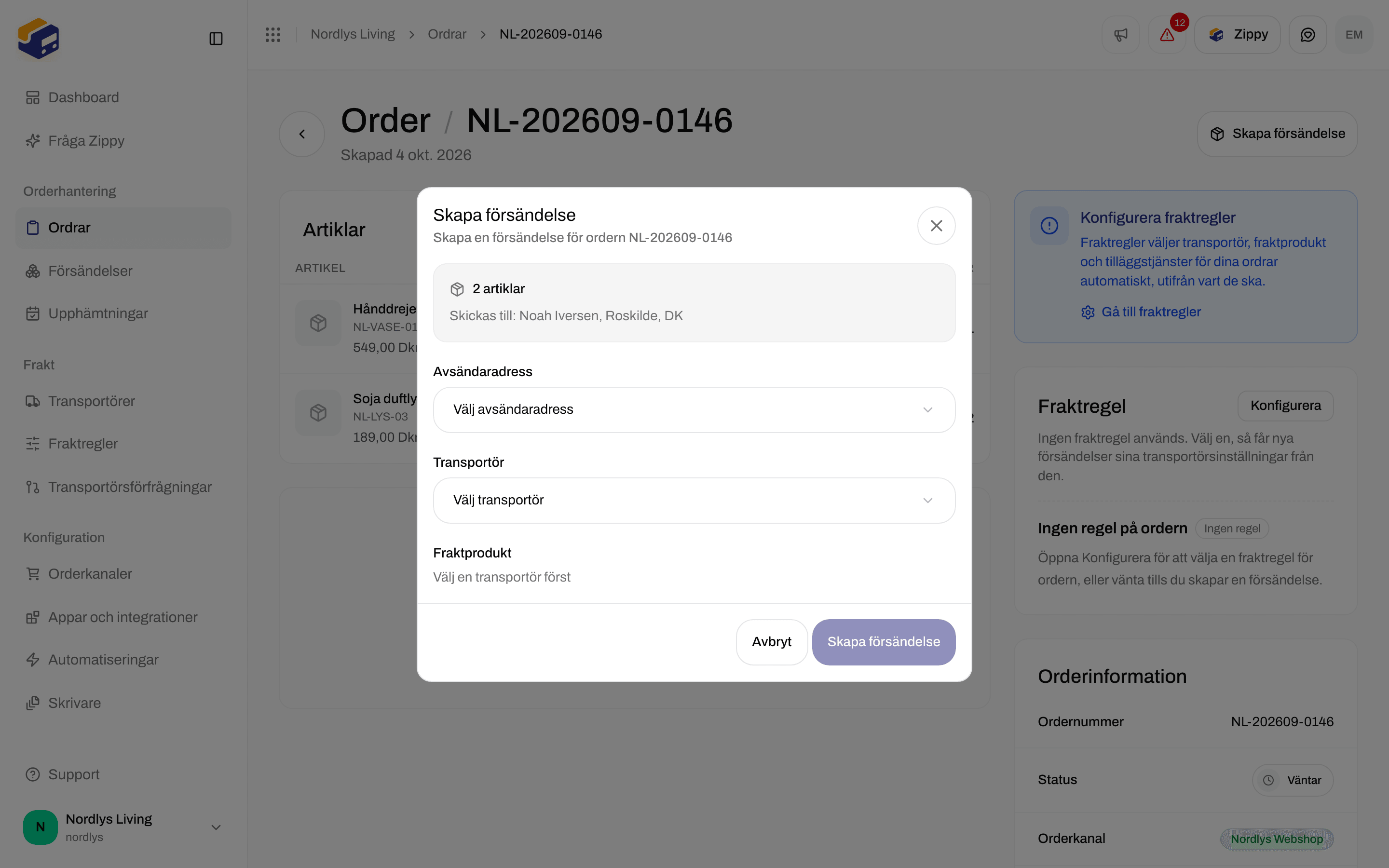This screenshot has height=868, width=1389.
Task: Click the Ordrar breadcrumb link
Action: point(447,34)
